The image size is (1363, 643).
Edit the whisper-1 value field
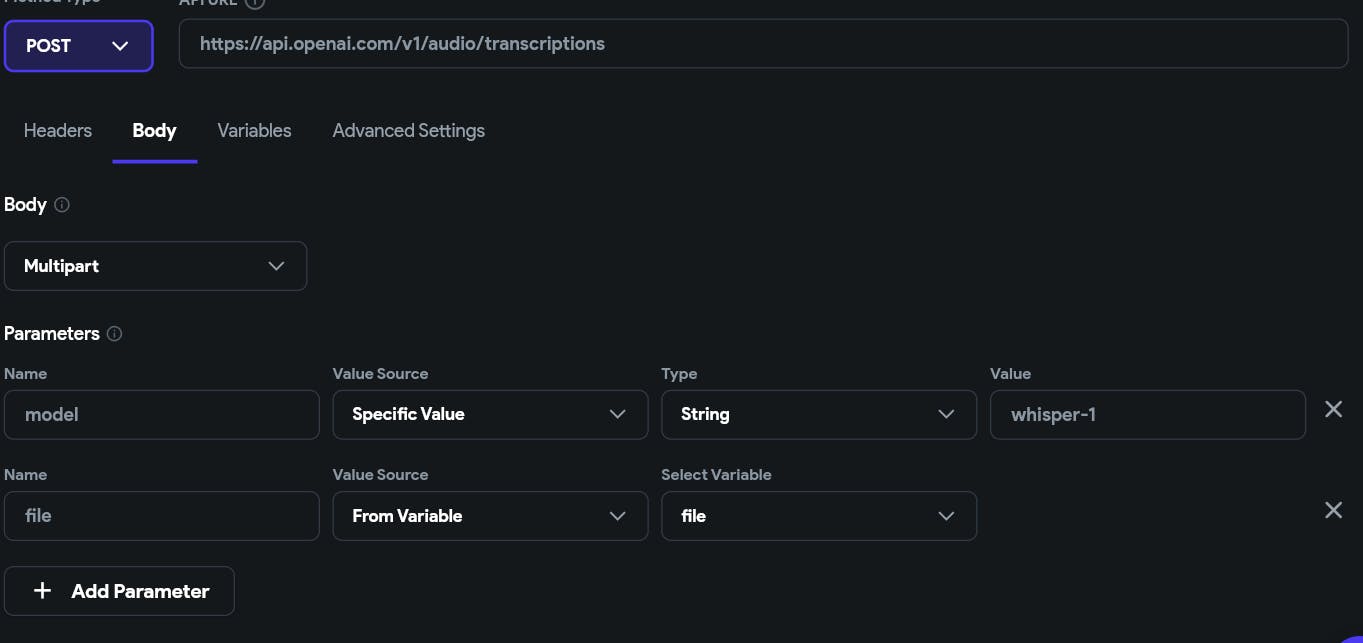pos(1147,414)
